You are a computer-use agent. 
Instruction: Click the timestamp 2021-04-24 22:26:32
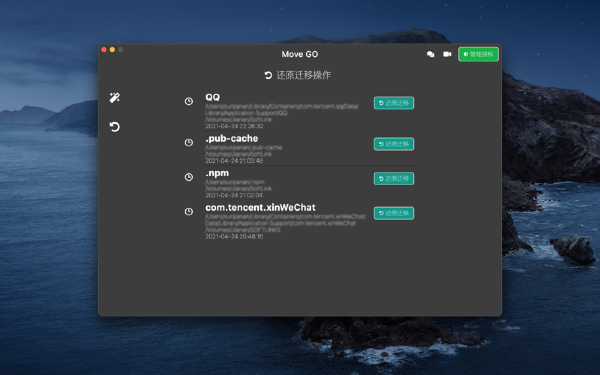pyautogui.click(x=234, y=126)
